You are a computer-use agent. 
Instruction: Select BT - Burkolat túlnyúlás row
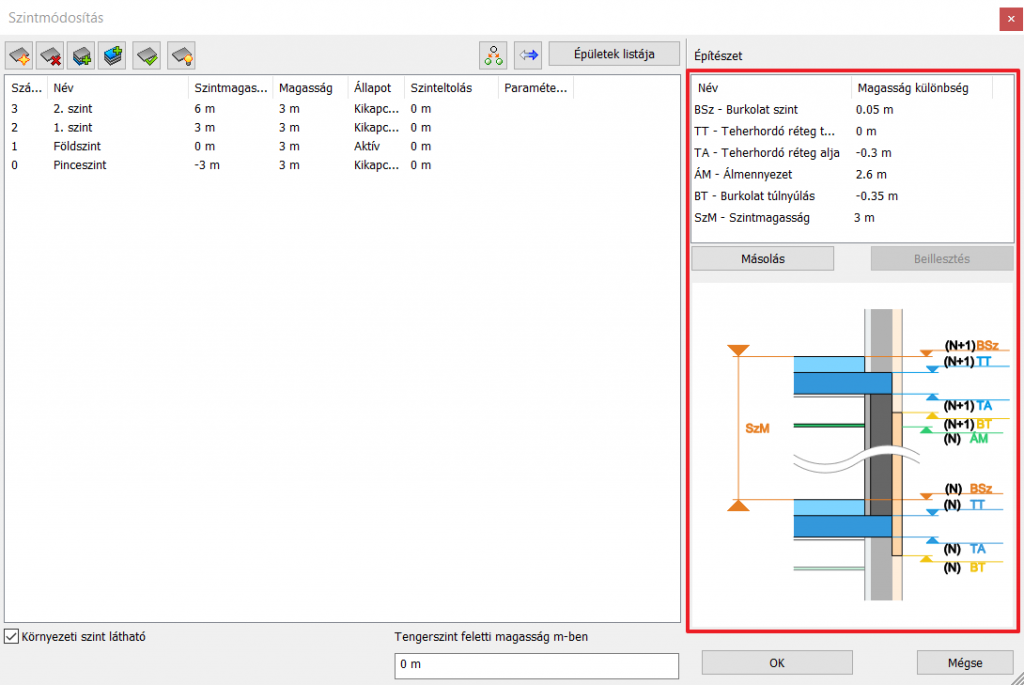[x=852, y=196]
